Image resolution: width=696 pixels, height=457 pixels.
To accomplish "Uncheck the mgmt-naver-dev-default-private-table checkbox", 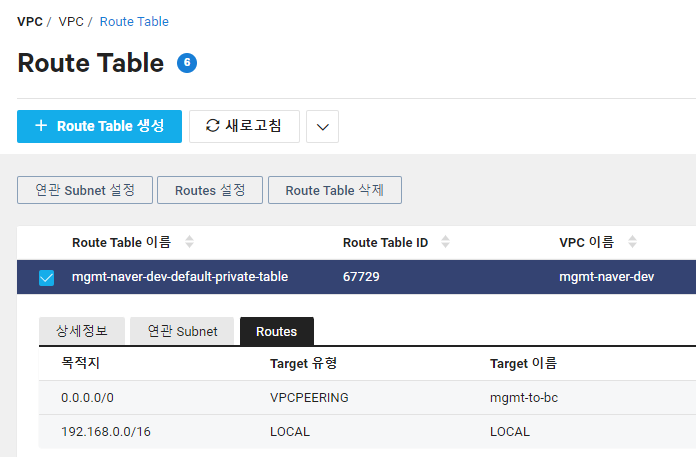I will pos(46,277).
